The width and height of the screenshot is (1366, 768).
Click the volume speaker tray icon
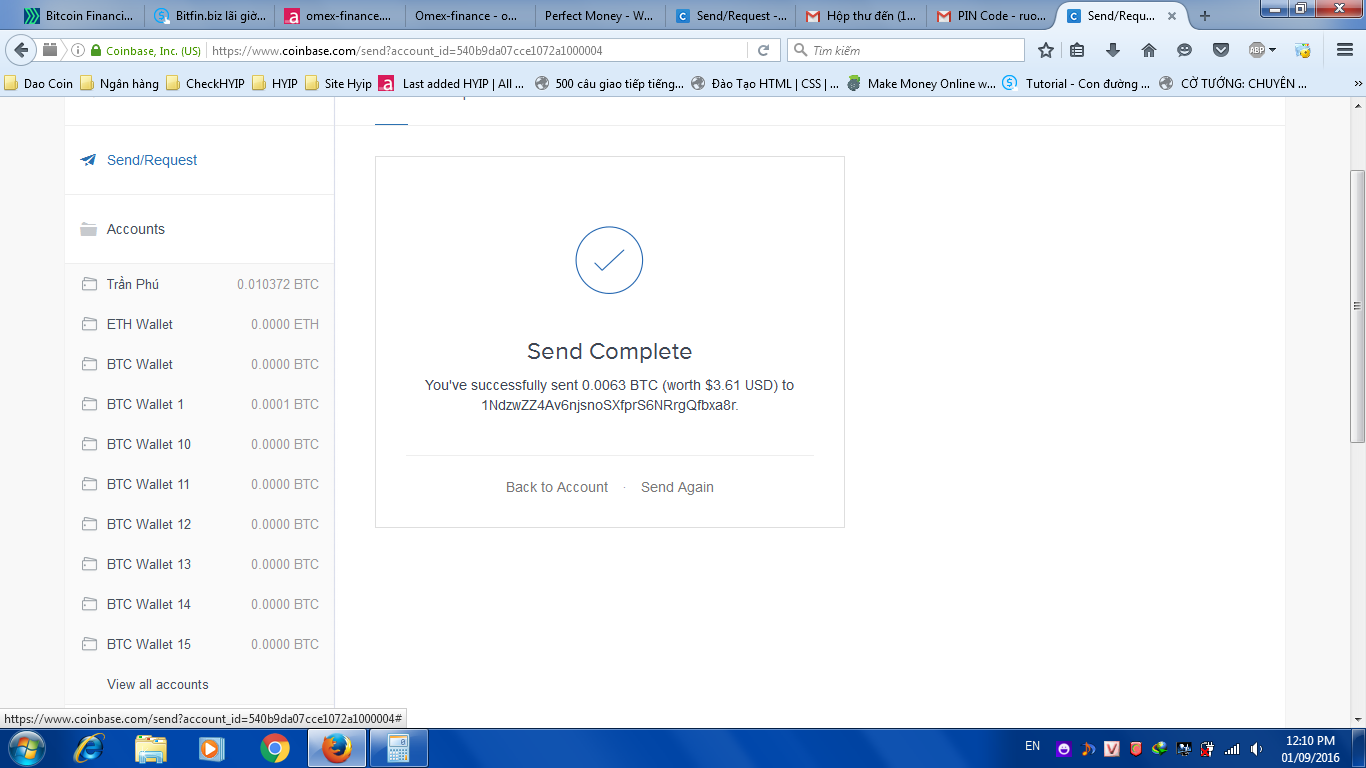(1255, 748)
